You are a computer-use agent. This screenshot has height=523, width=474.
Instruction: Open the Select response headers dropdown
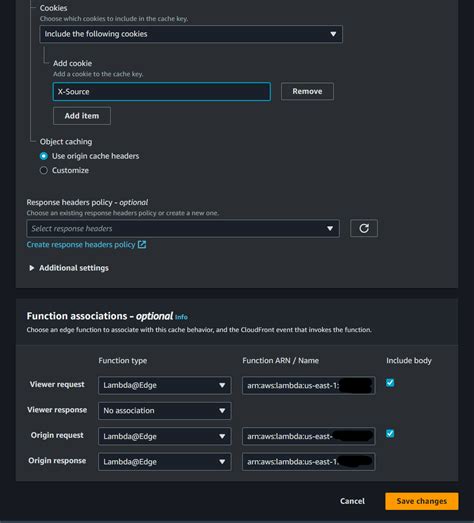tap(183, 228)
